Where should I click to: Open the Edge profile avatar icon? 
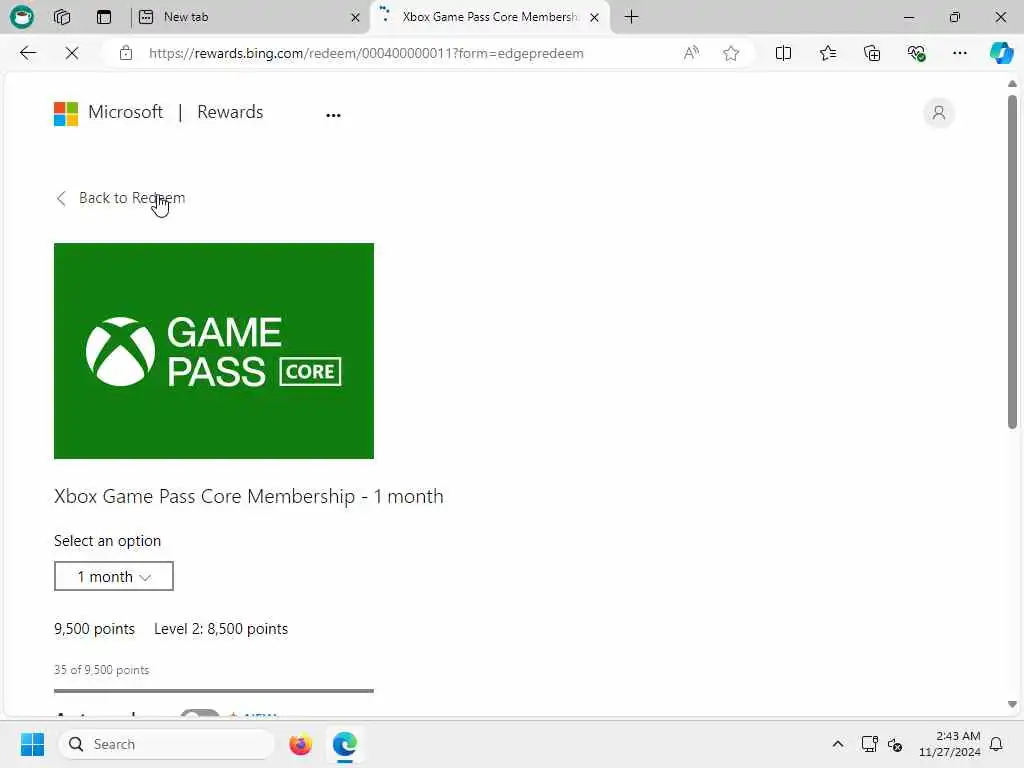(x=22, y=16)
